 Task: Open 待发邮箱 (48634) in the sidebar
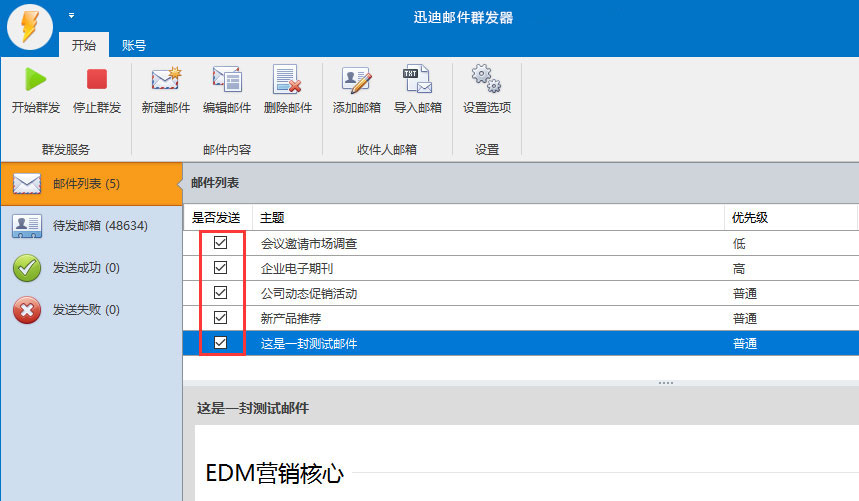tap(91, 226)
